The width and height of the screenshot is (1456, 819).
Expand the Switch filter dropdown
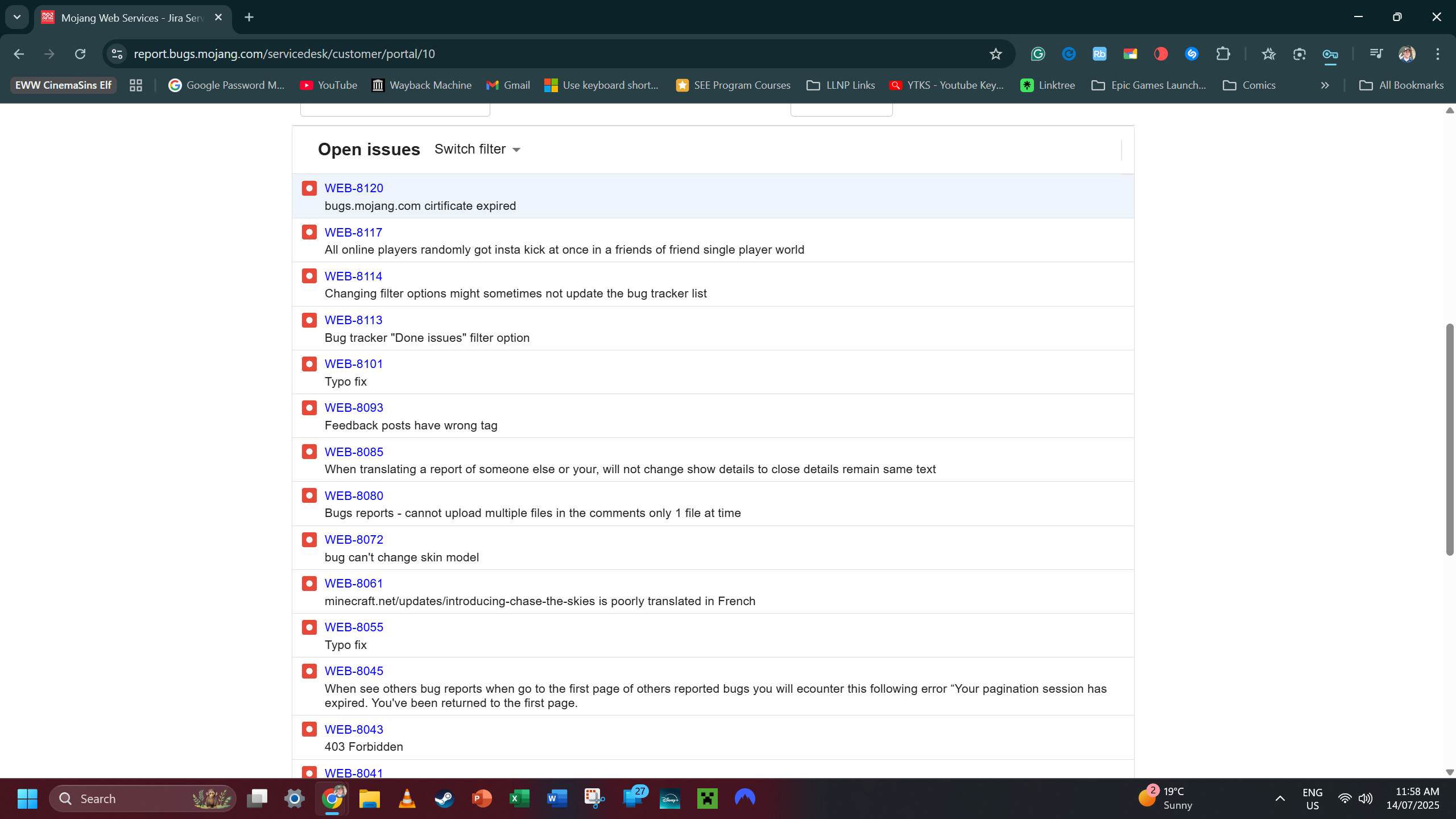(477, 149)
